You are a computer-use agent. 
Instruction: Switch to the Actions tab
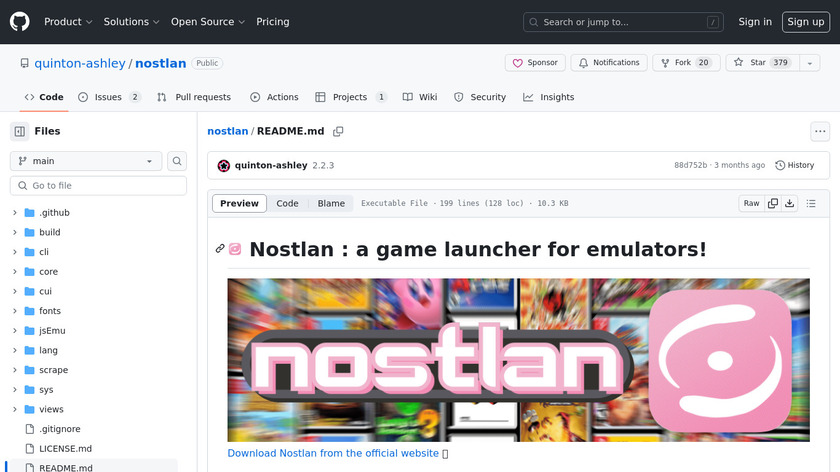(274, 97)
